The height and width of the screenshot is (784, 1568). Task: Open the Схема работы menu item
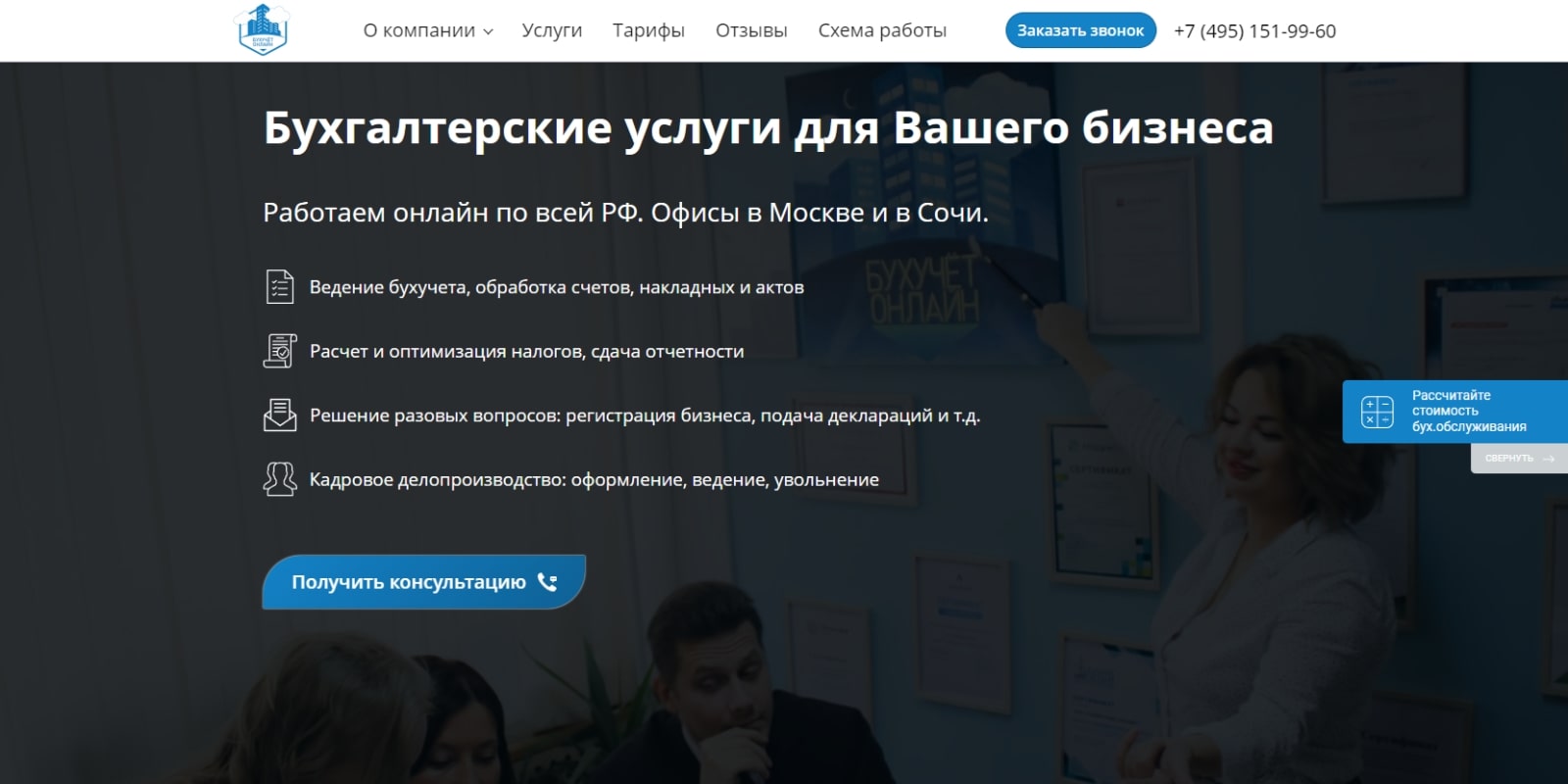click(x=882, y=30)
